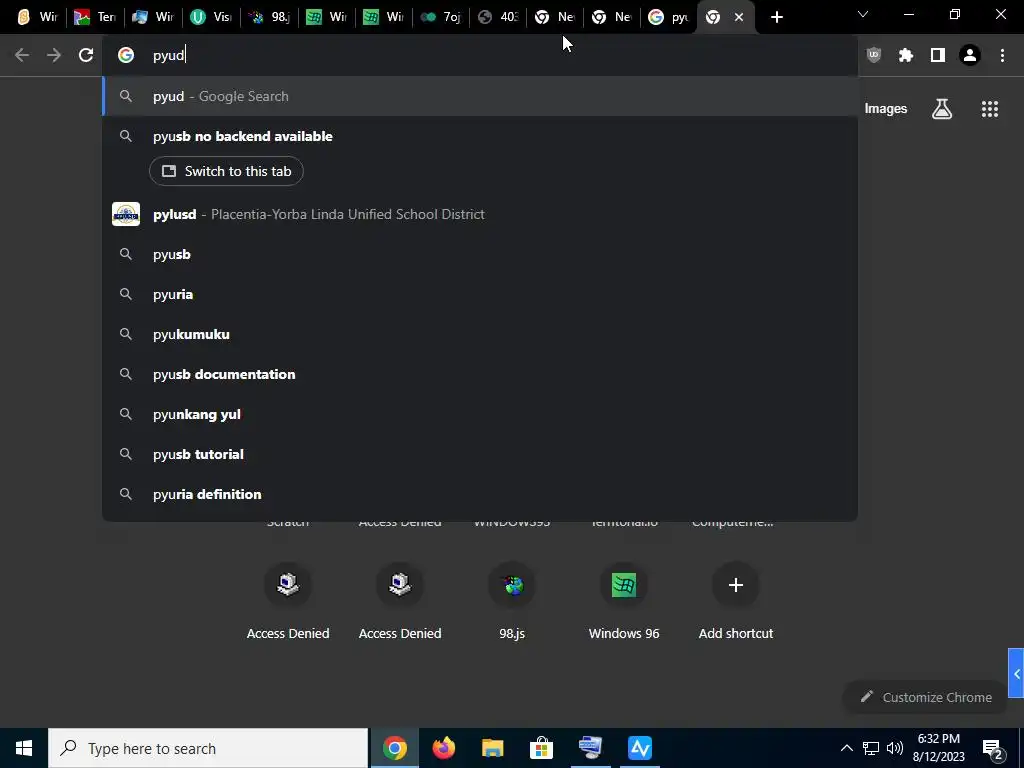Select 'pyusb no backend available' suggestion

(480, 136)
